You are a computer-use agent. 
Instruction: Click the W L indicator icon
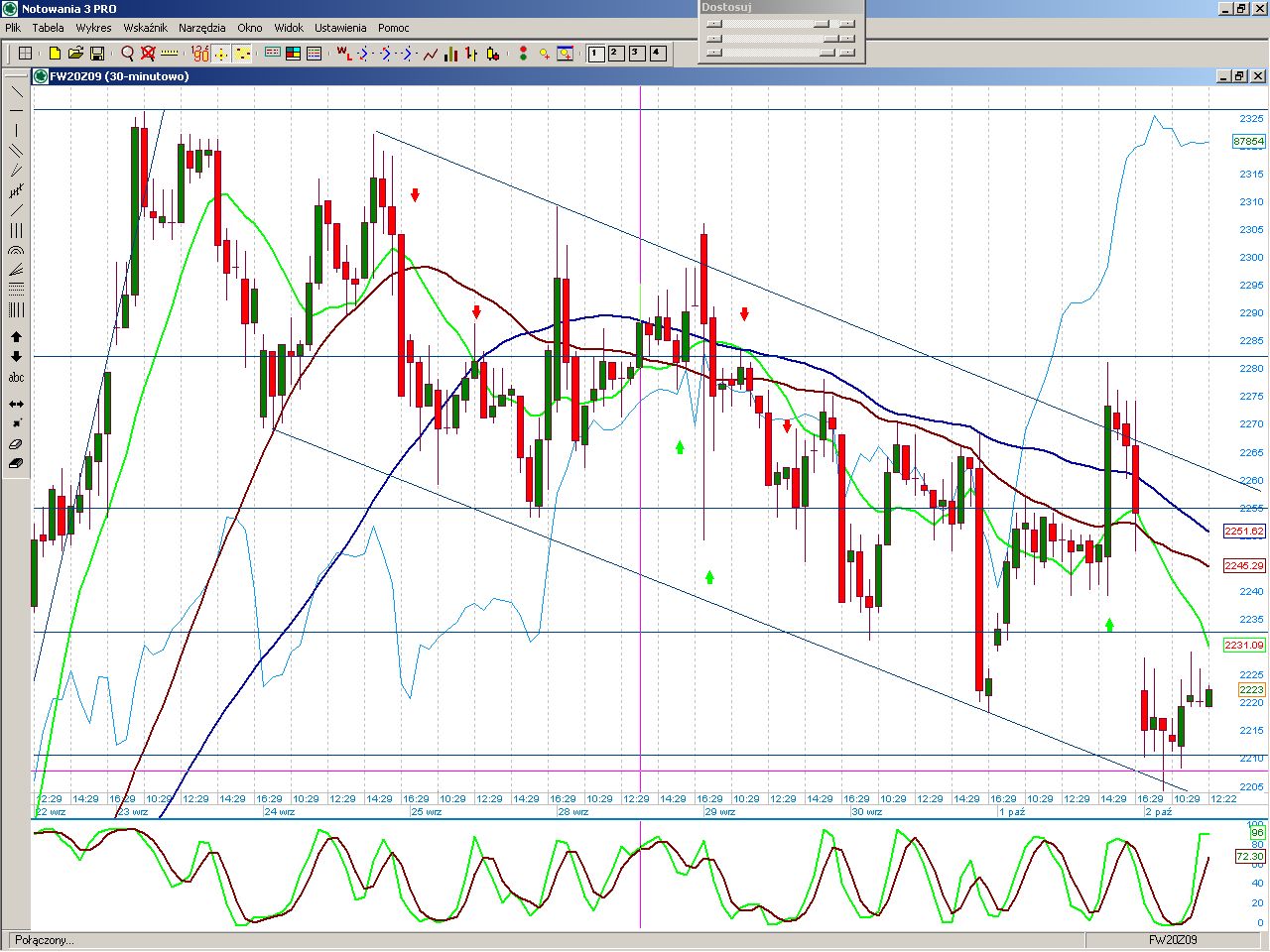tap(343, 54)
